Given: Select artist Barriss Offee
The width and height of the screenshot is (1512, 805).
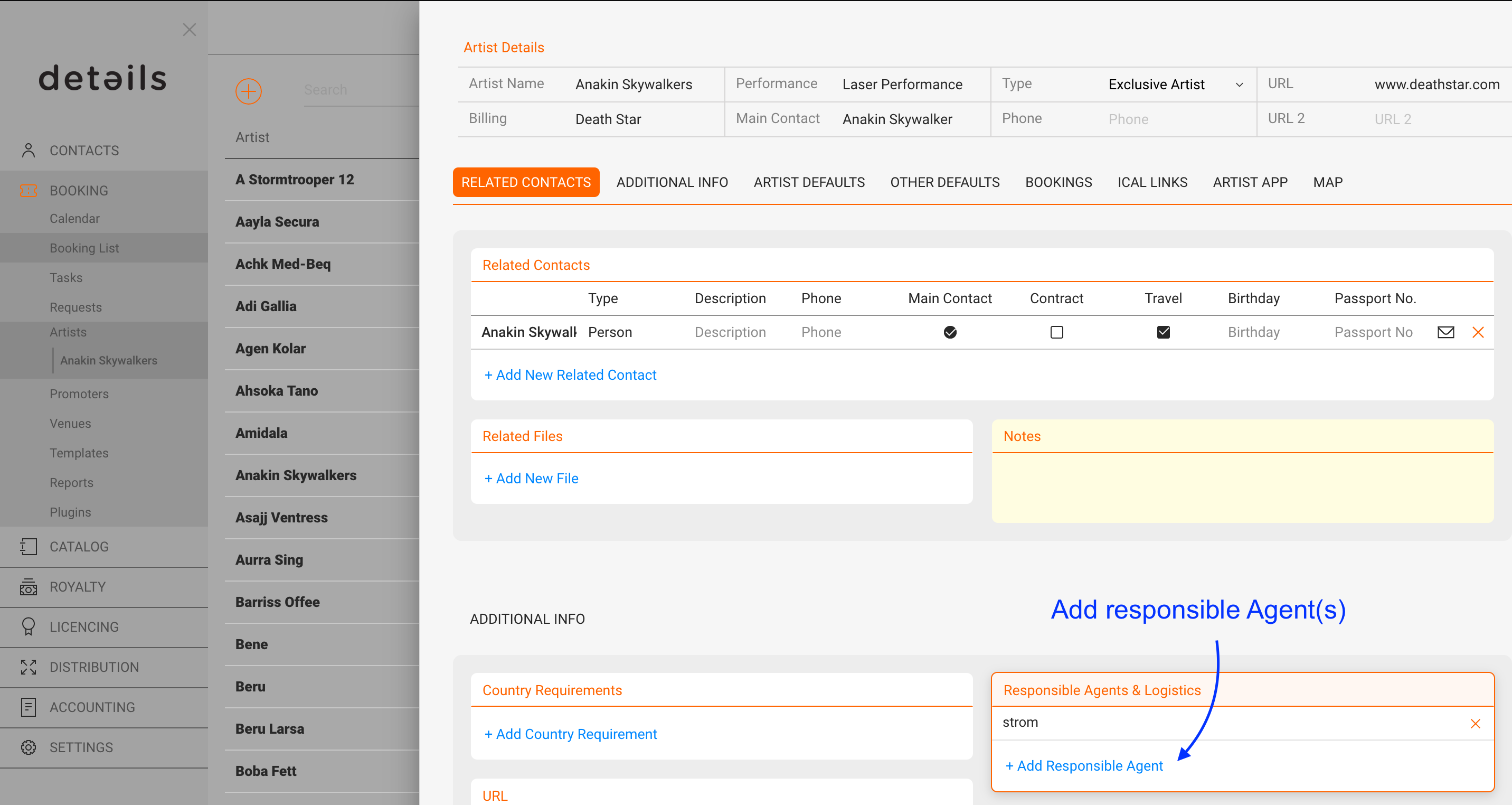Looking at the screenshot, I should point(277,602).
